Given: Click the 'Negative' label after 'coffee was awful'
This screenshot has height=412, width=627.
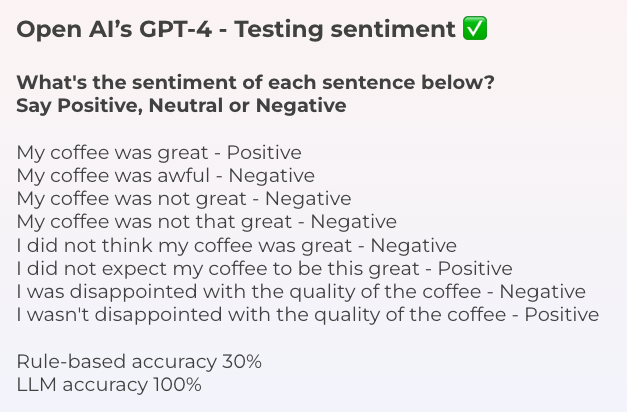Looking at the screenshot, I should click(x=272, y=176).
